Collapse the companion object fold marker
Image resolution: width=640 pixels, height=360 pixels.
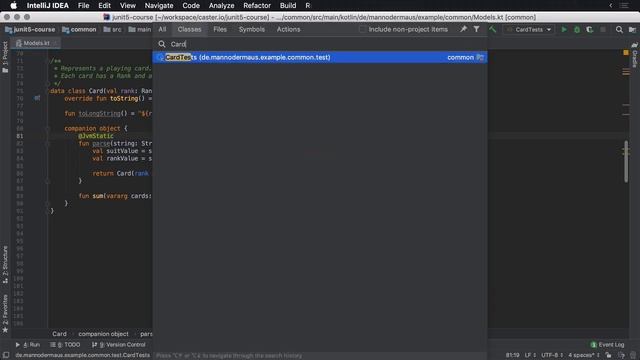[47, 128]
